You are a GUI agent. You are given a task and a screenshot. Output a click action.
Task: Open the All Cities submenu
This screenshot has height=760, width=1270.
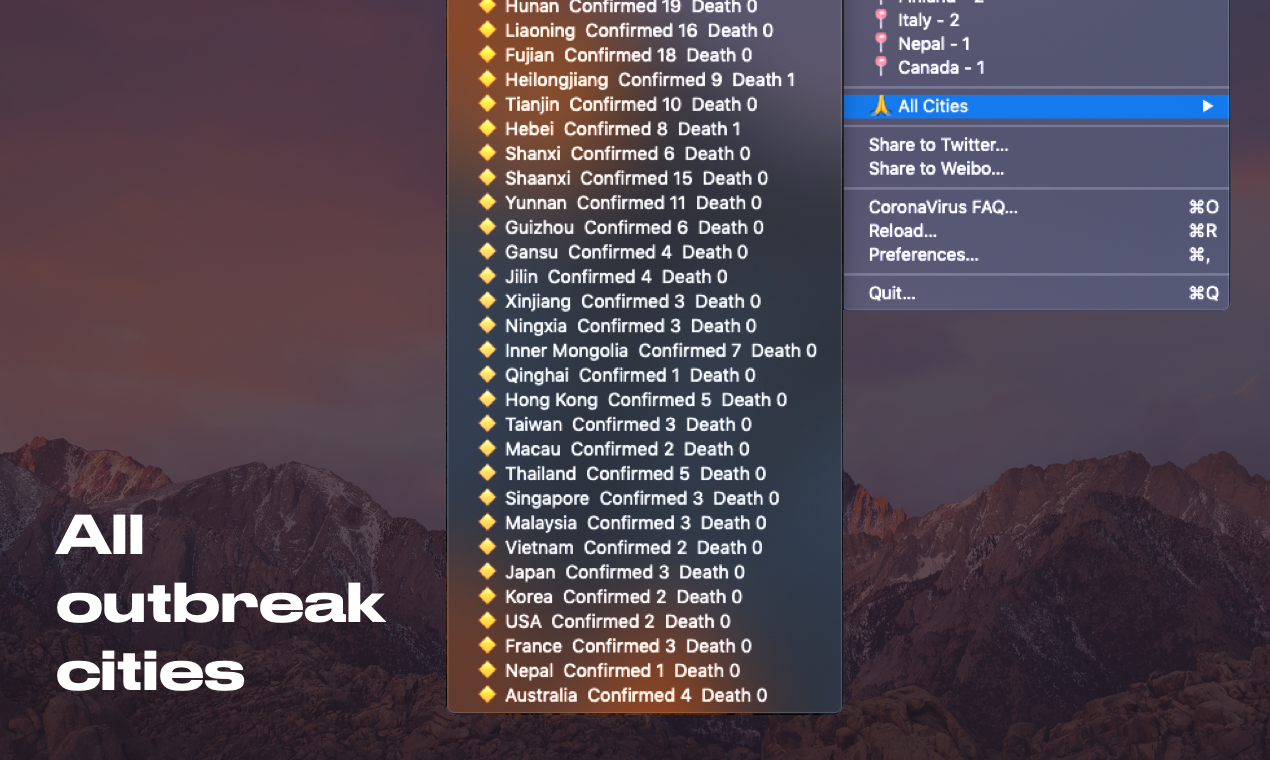[x=1036, y=106]
